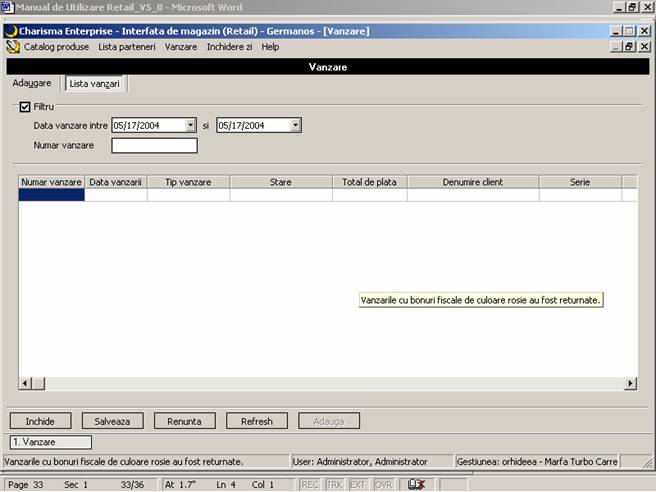Switch to the Lista vanzari tab

(95, 84)
